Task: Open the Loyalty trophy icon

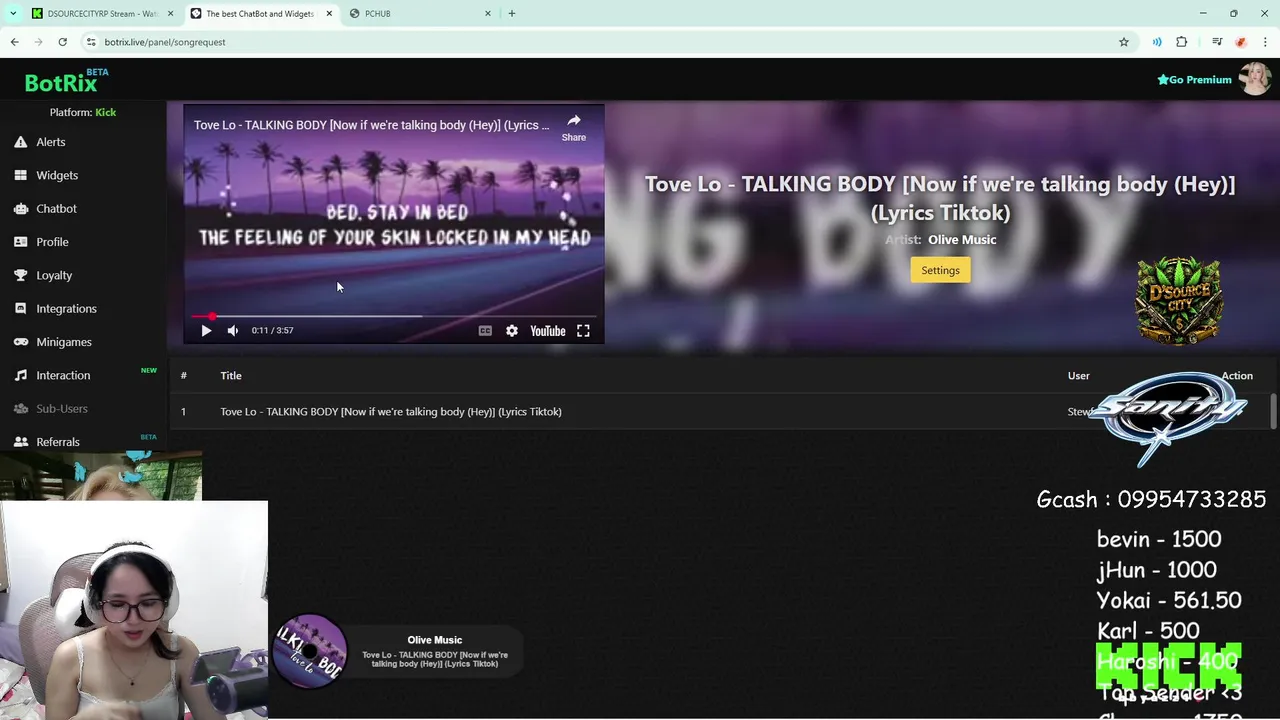Action: click(x=20, y=275)
